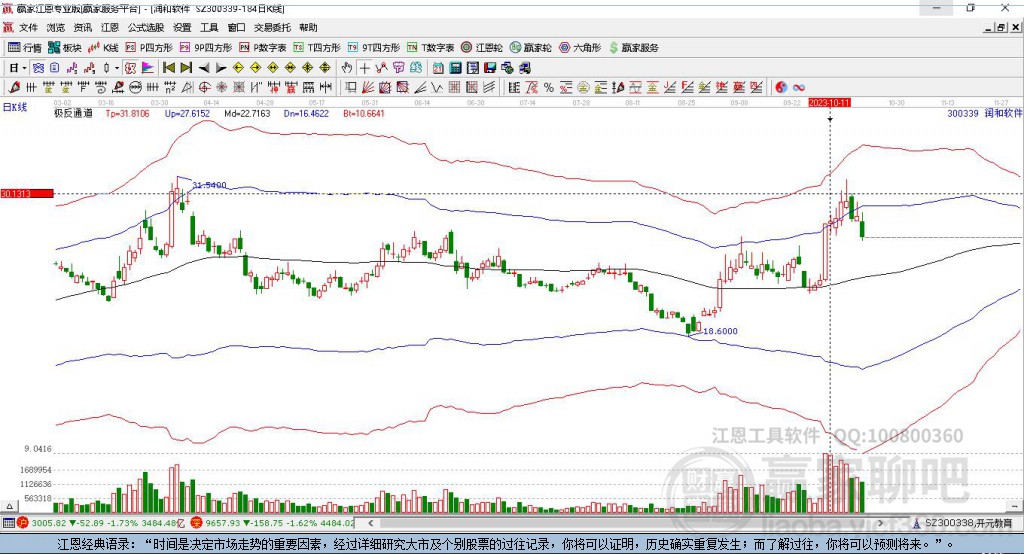Open the 工具 menu
The width and height of the screenshot is (1024, 554).
(x=209, y=27)
